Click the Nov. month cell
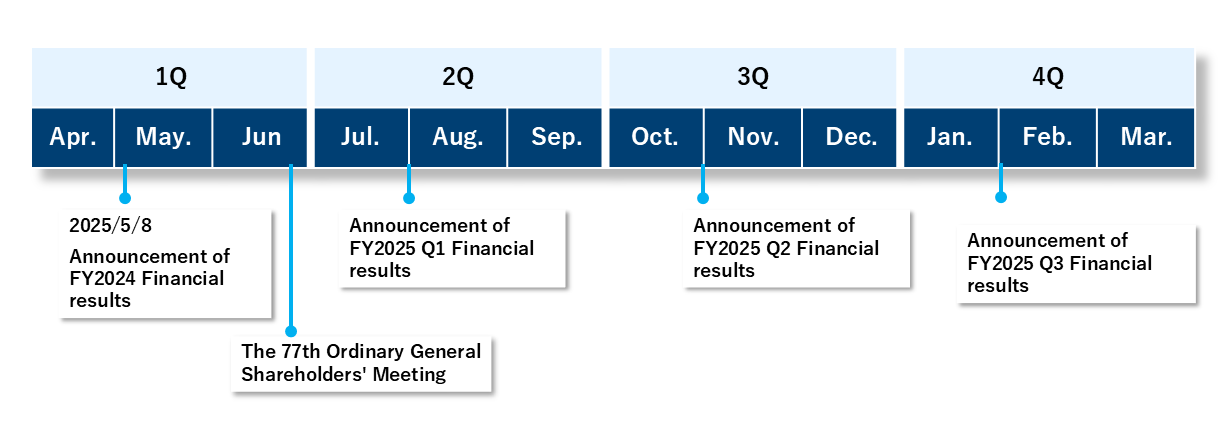Viewport: 1229px width, 424px height. tap(753, 137)
